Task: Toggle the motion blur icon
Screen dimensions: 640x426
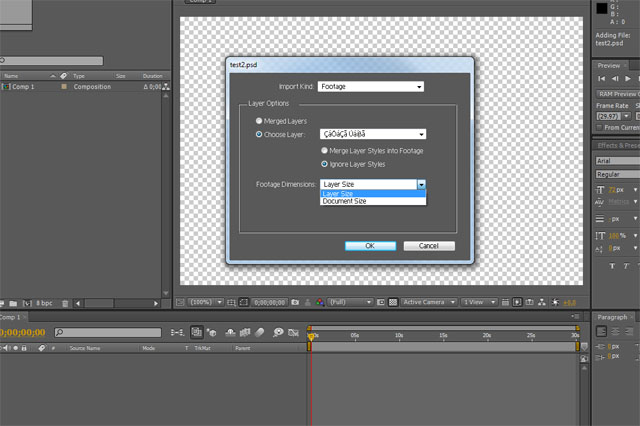Action: 260,333
